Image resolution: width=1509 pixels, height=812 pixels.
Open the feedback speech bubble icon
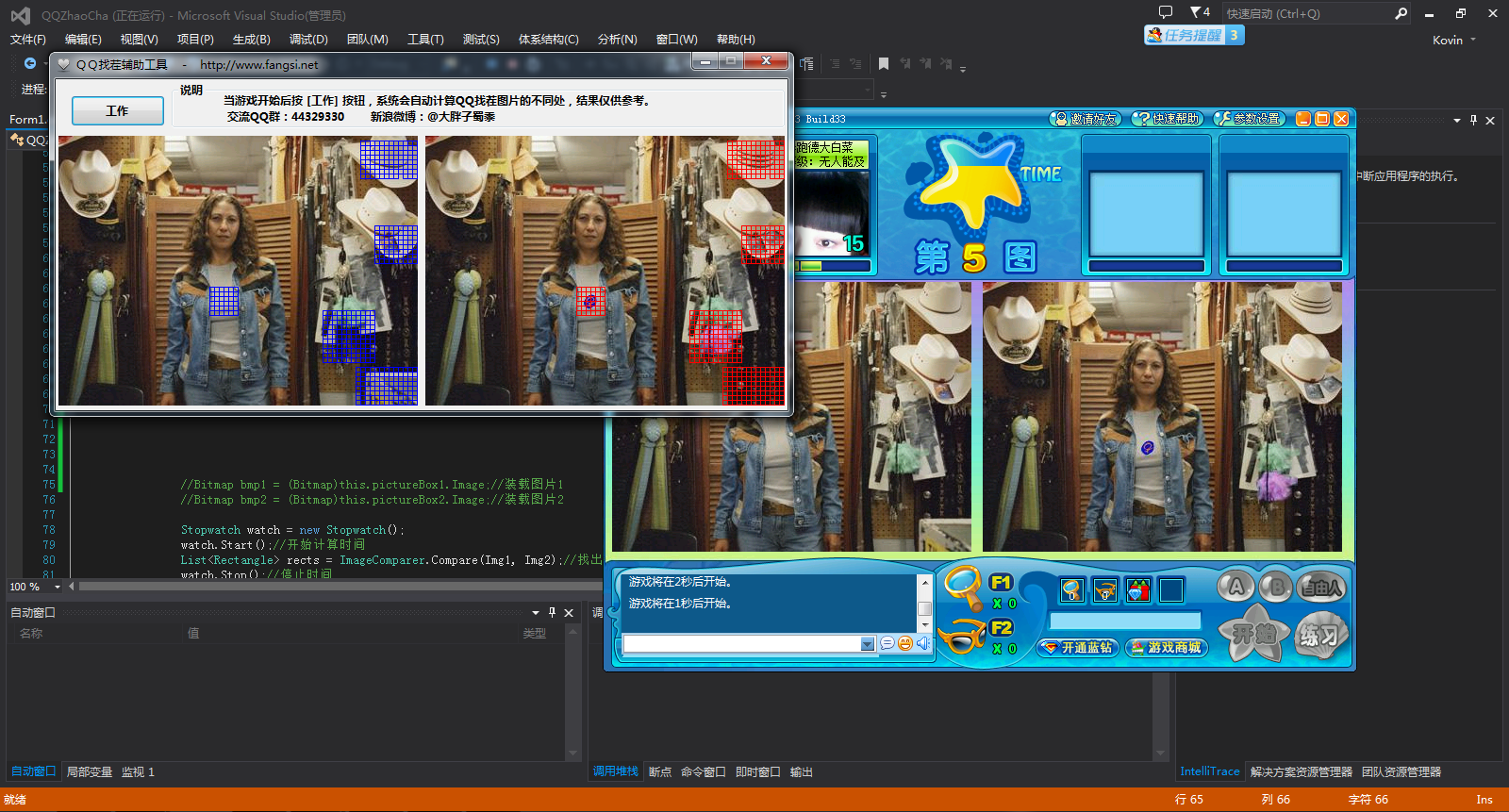[x=1166, y=12]
